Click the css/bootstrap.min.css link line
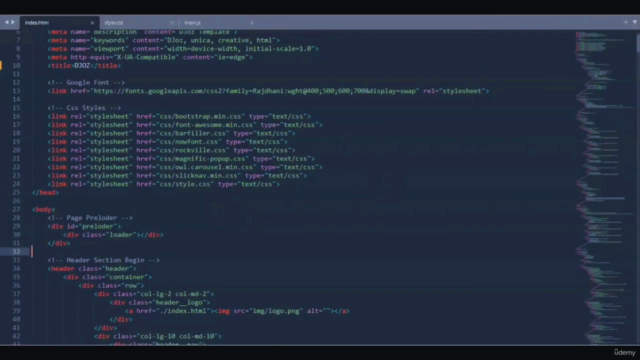Screen dimensions: 640x360 click(x=179, y=116)
